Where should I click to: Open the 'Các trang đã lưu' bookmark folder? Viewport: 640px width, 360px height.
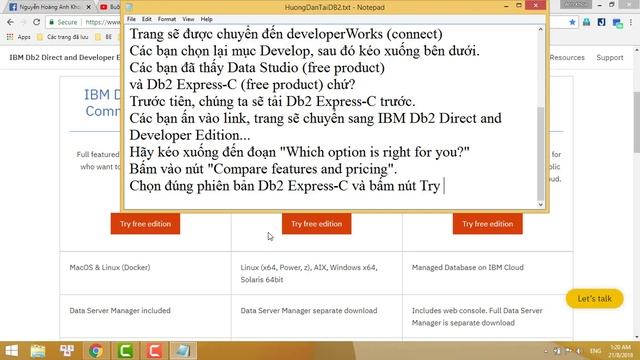pos(62,37)
